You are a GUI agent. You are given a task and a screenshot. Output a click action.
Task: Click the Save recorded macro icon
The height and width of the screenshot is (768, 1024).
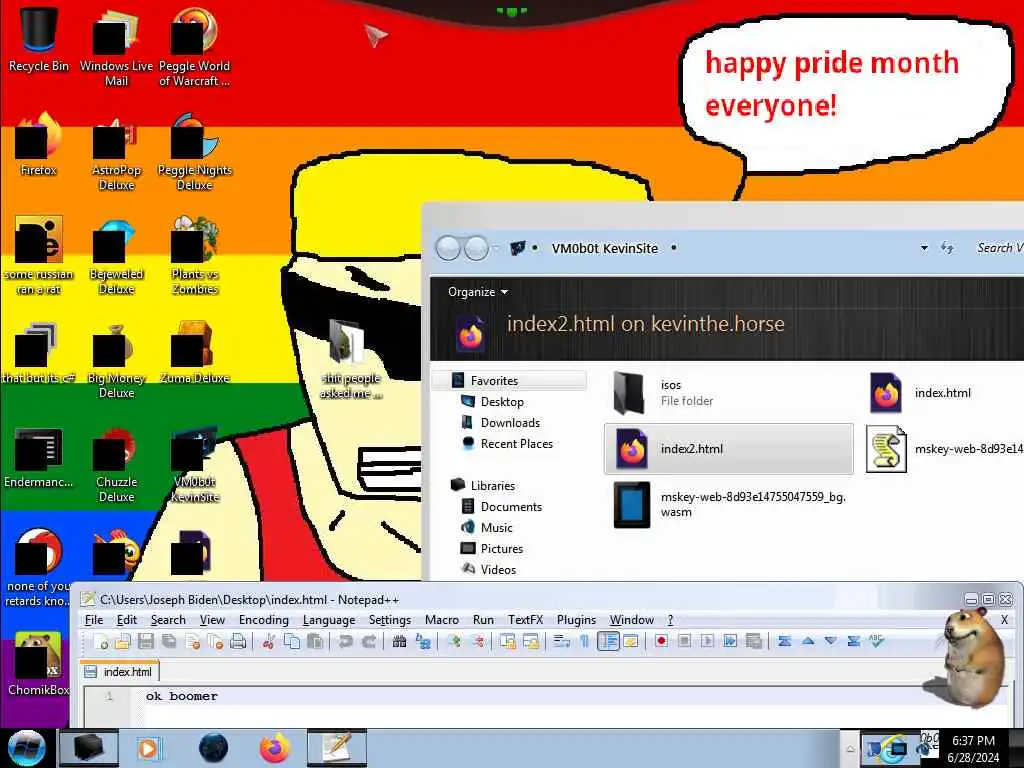pyautogui.click(x=753, y=641)
